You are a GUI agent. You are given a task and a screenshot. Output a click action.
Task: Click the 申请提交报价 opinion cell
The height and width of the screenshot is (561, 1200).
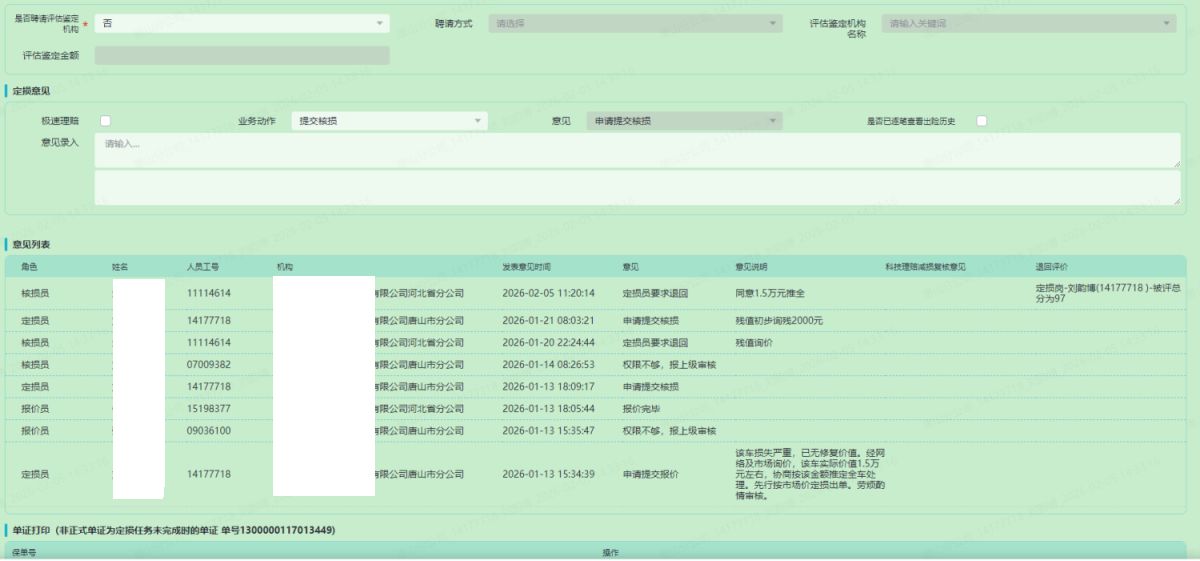(x=651, y=474)
